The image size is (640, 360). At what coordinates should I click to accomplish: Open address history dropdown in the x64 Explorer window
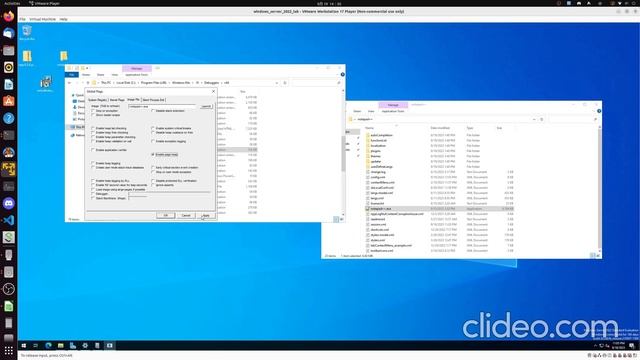tap(277, 83)
